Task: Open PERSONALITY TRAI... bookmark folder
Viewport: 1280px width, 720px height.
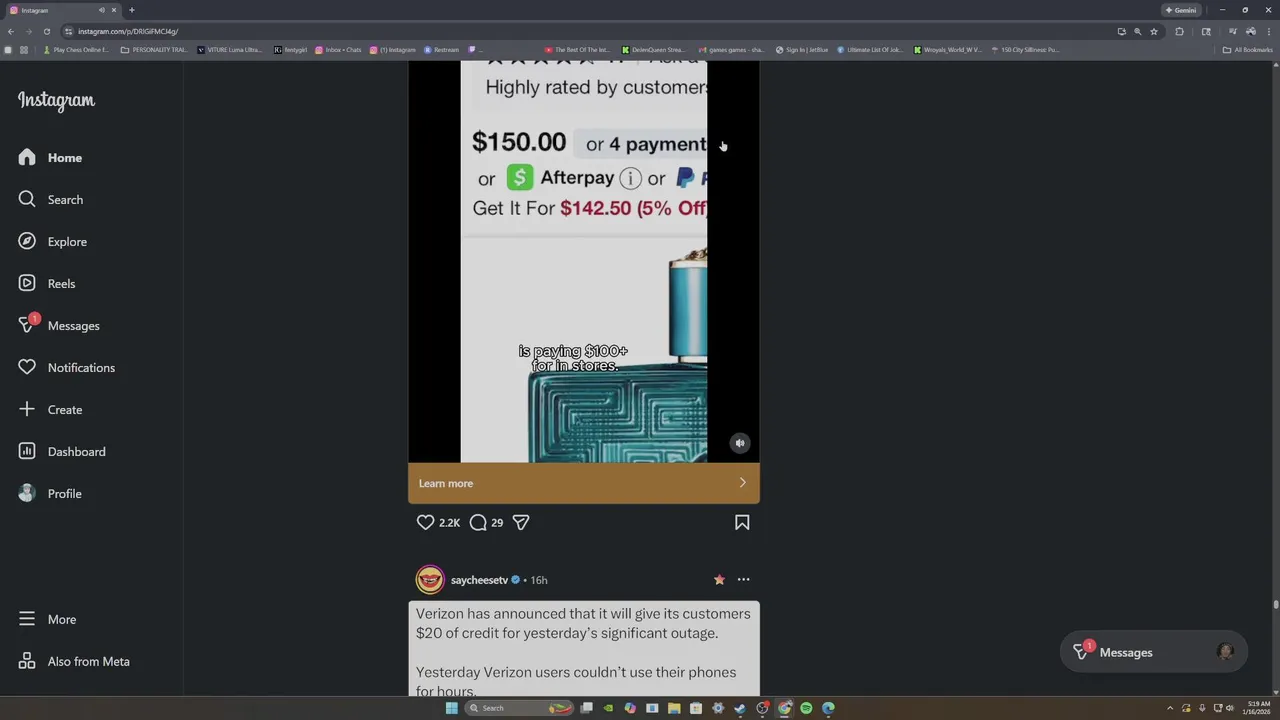Action: pos(154,49)
